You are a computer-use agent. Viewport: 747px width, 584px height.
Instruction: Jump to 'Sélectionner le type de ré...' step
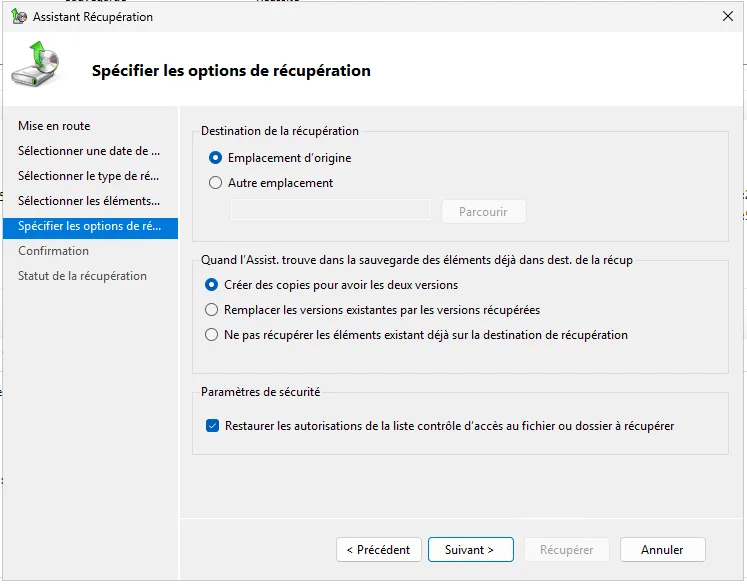[88, 176]
